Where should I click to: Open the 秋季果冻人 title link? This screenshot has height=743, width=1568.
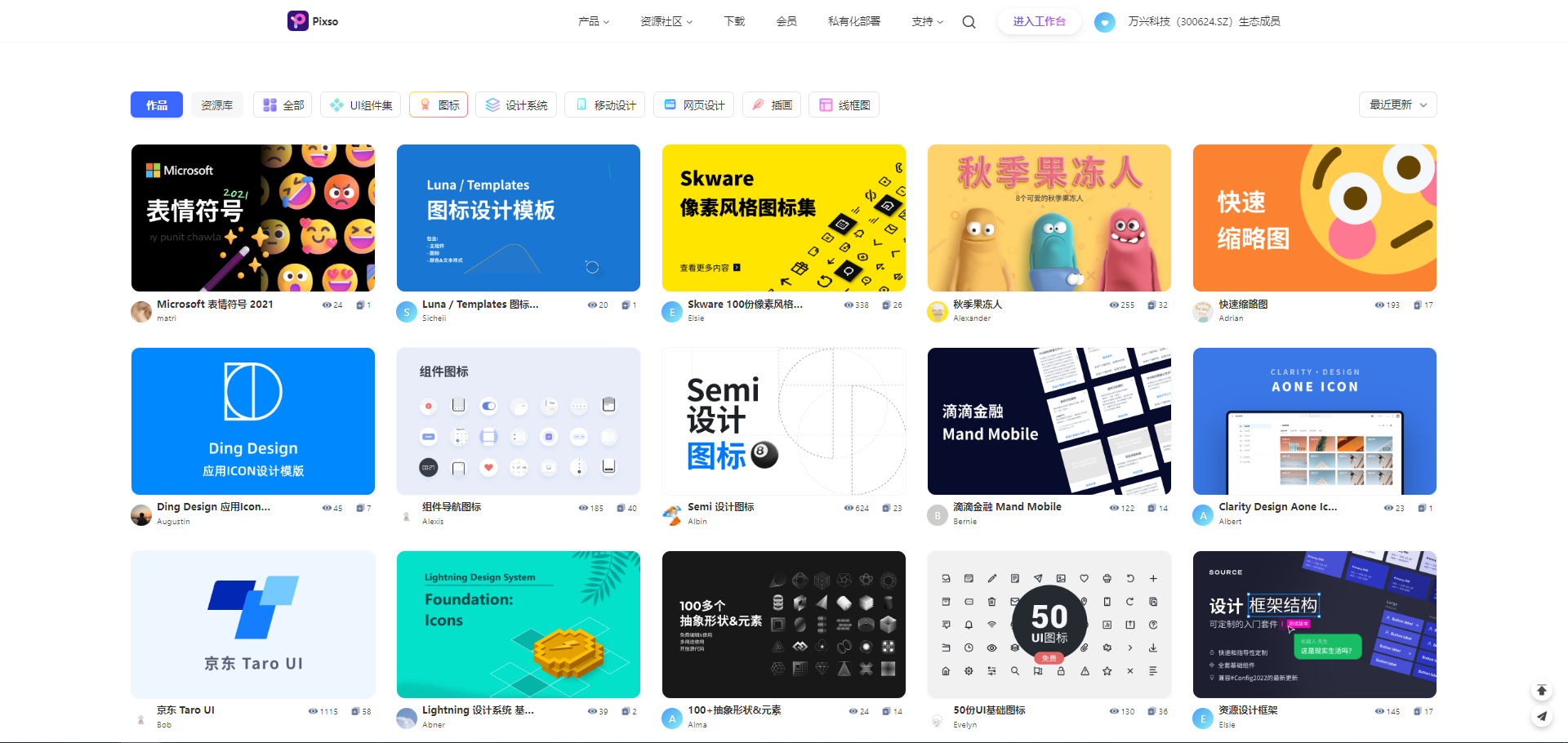click(x=978, y=304)
